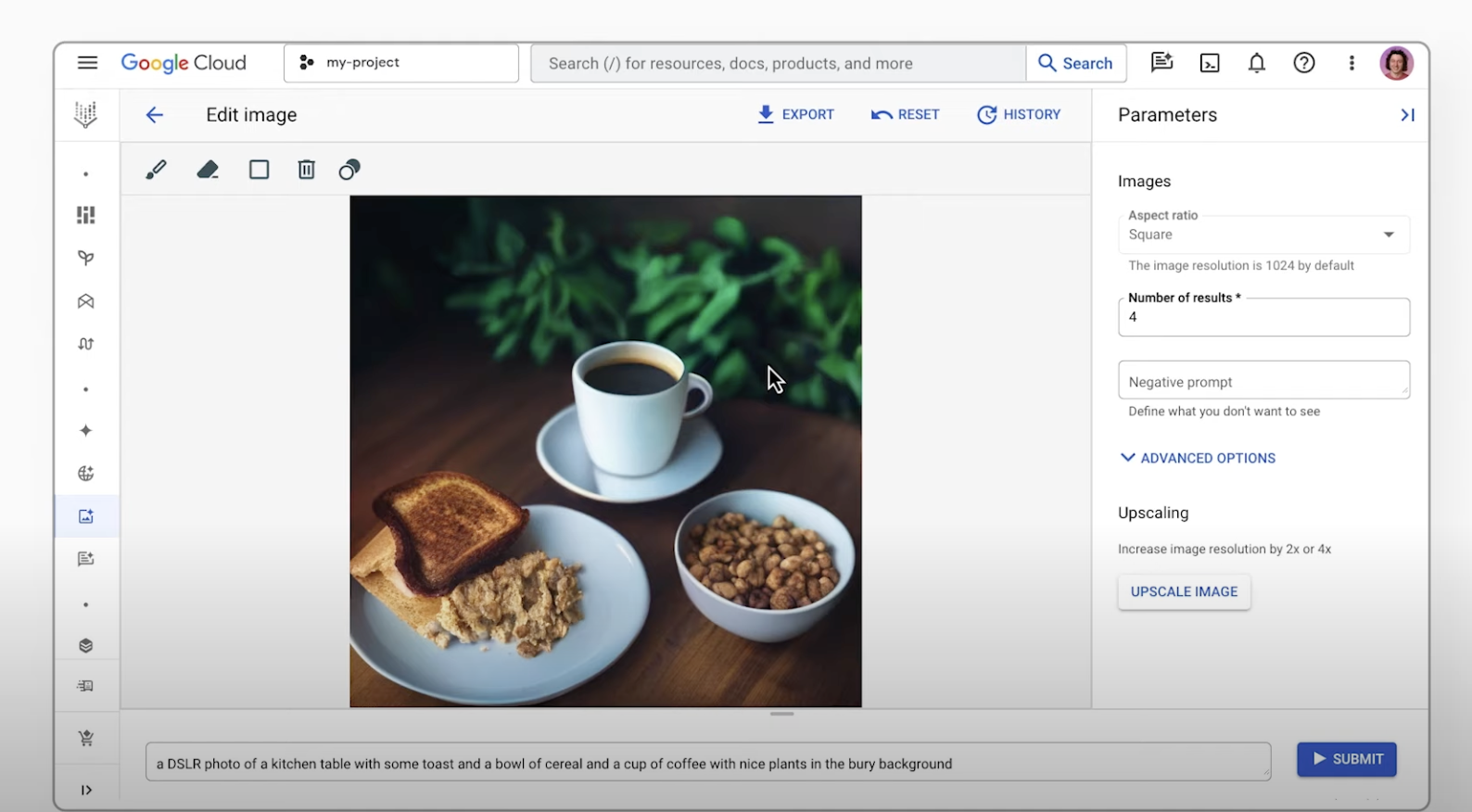
Task: Open the text prompt sidebar icon
Action: pos(86,559)
